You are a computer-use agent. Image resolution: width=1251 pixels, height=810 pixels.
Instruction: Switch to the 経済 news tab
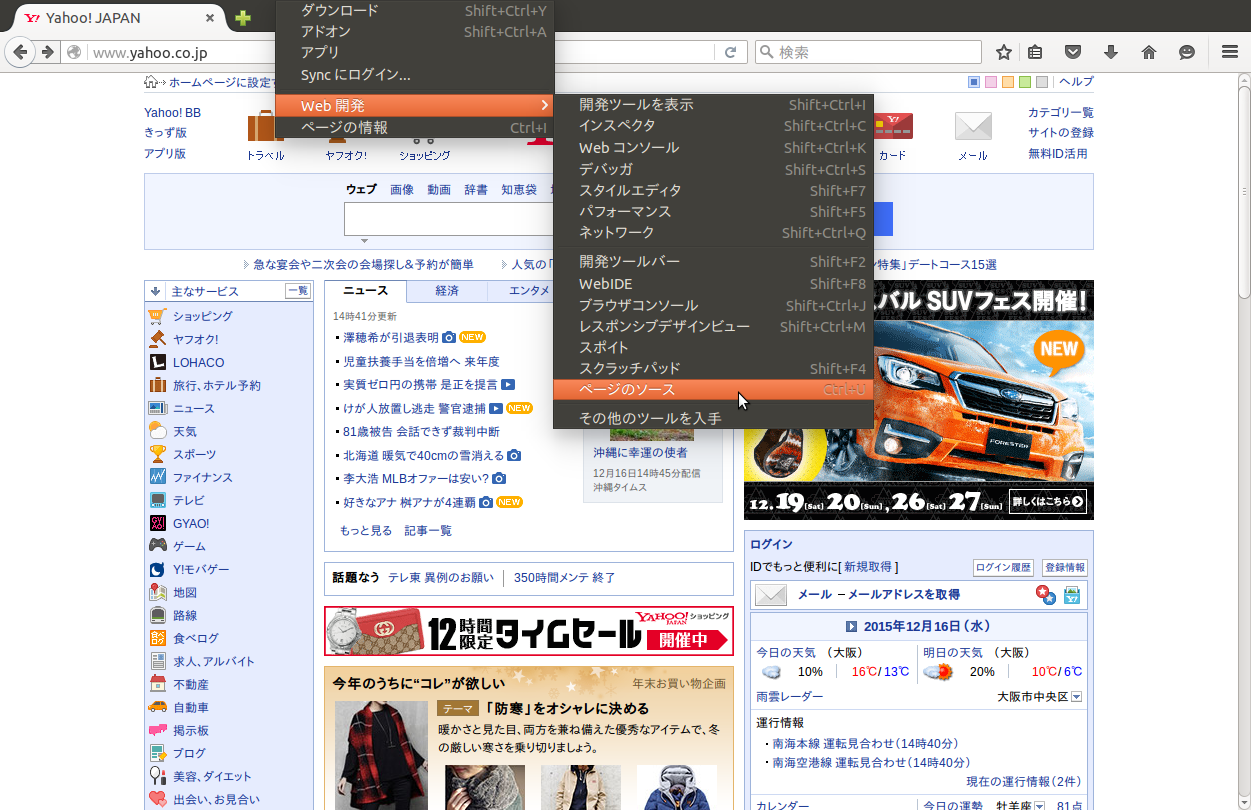447,291
